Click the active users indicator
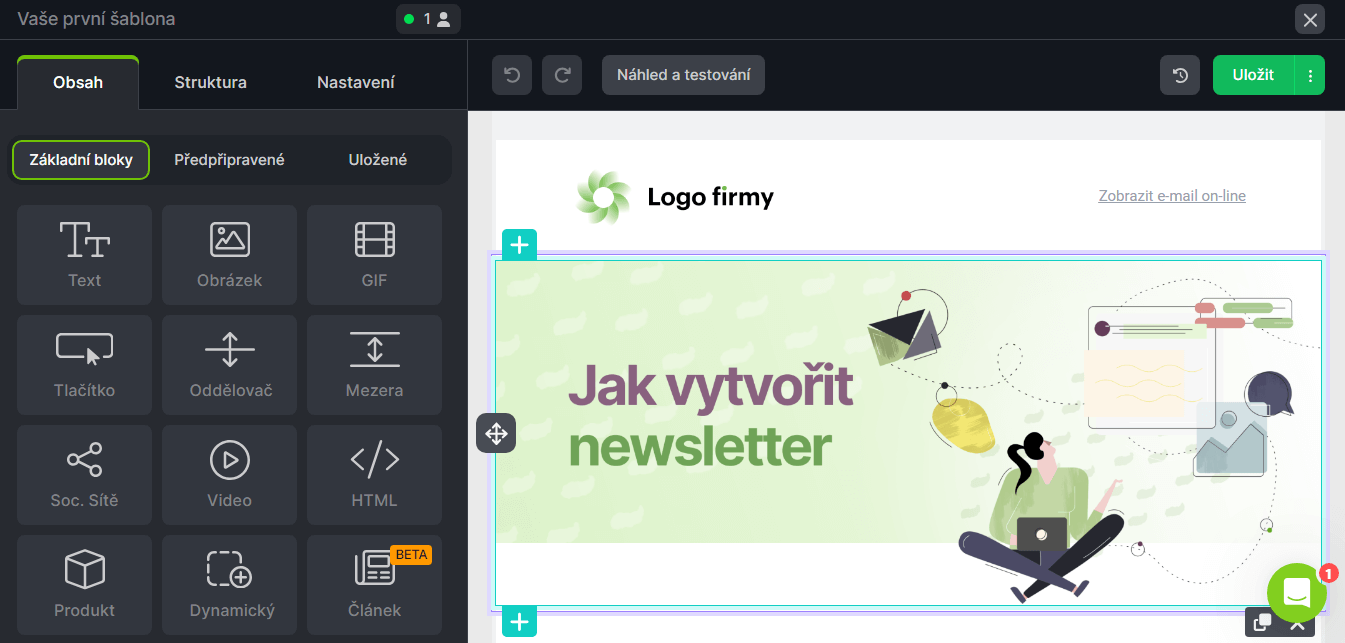 (x=428, y=19)
